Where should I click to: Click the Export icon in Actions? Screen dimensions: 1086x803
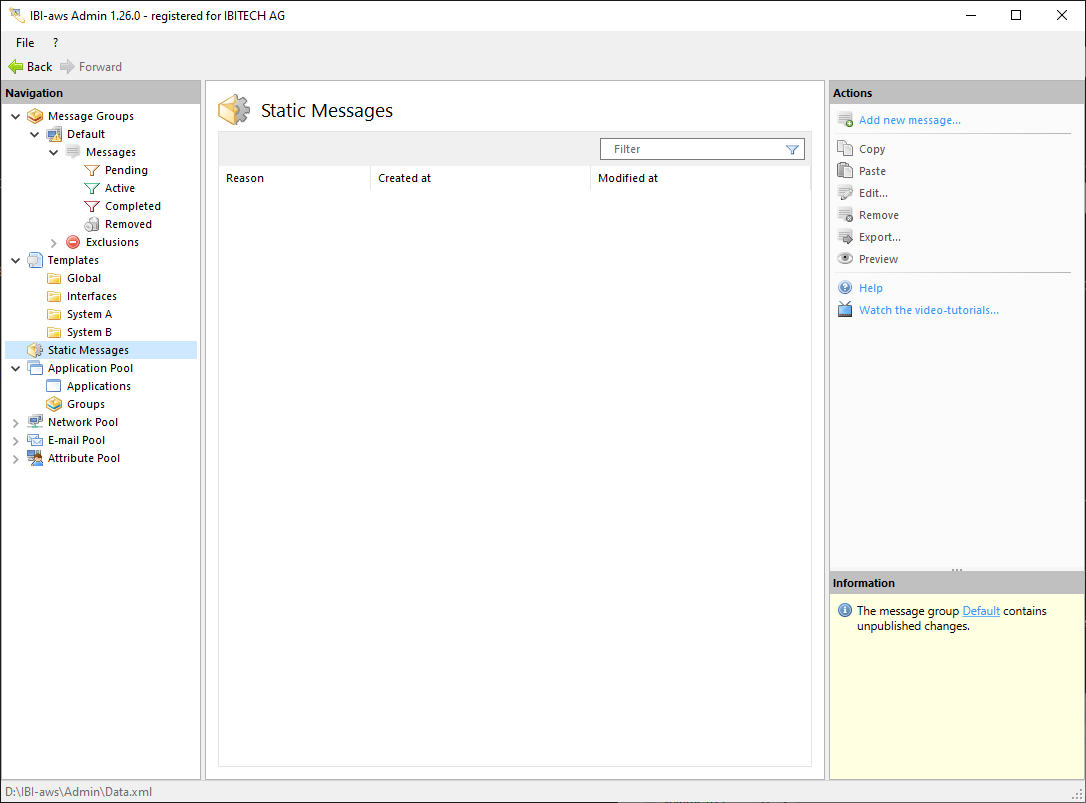(845, 237)
